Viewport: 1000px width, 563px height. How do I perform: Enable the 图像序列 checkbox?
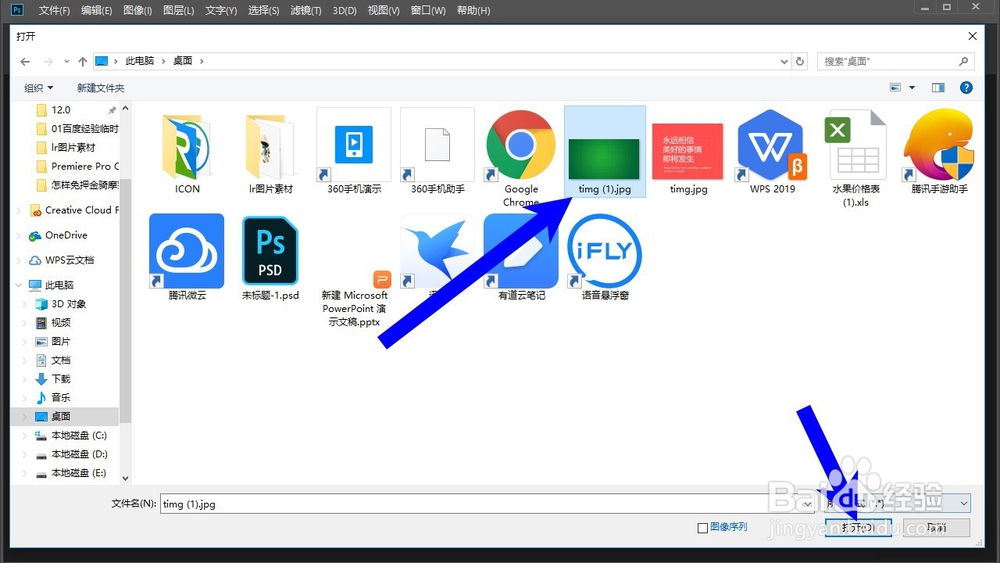tap(702, 528)
